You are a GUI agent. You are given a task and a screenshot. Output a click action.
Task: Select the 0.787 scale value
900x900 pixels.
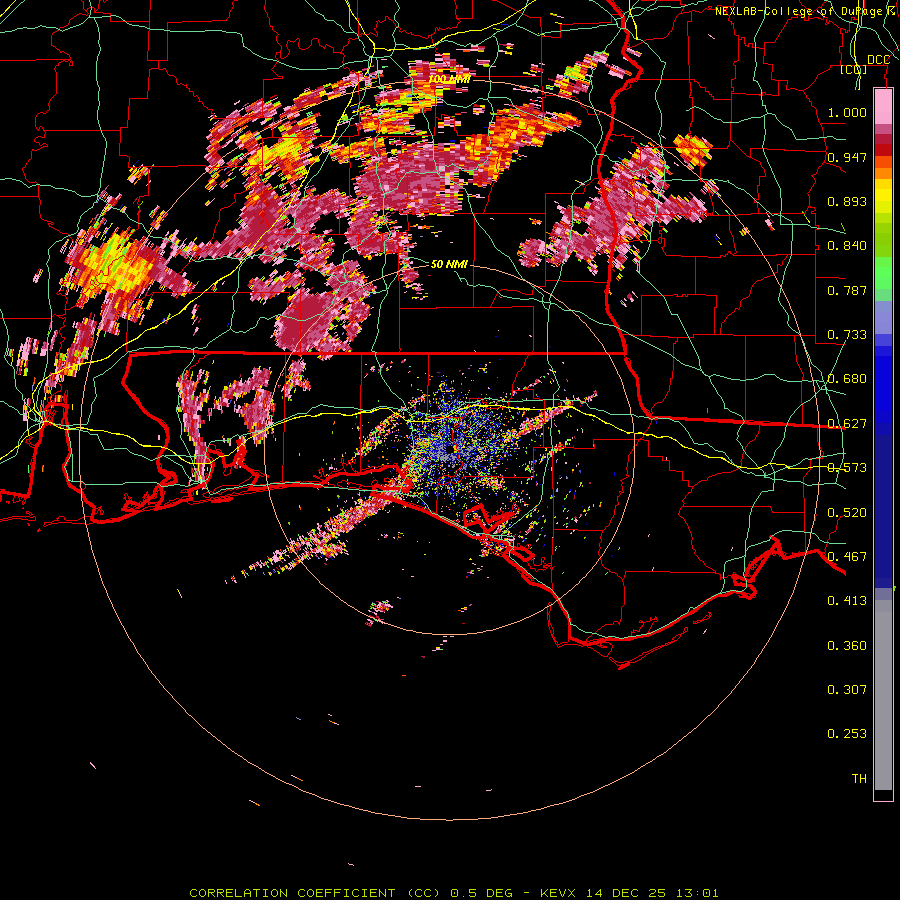[x=847, y=290]
